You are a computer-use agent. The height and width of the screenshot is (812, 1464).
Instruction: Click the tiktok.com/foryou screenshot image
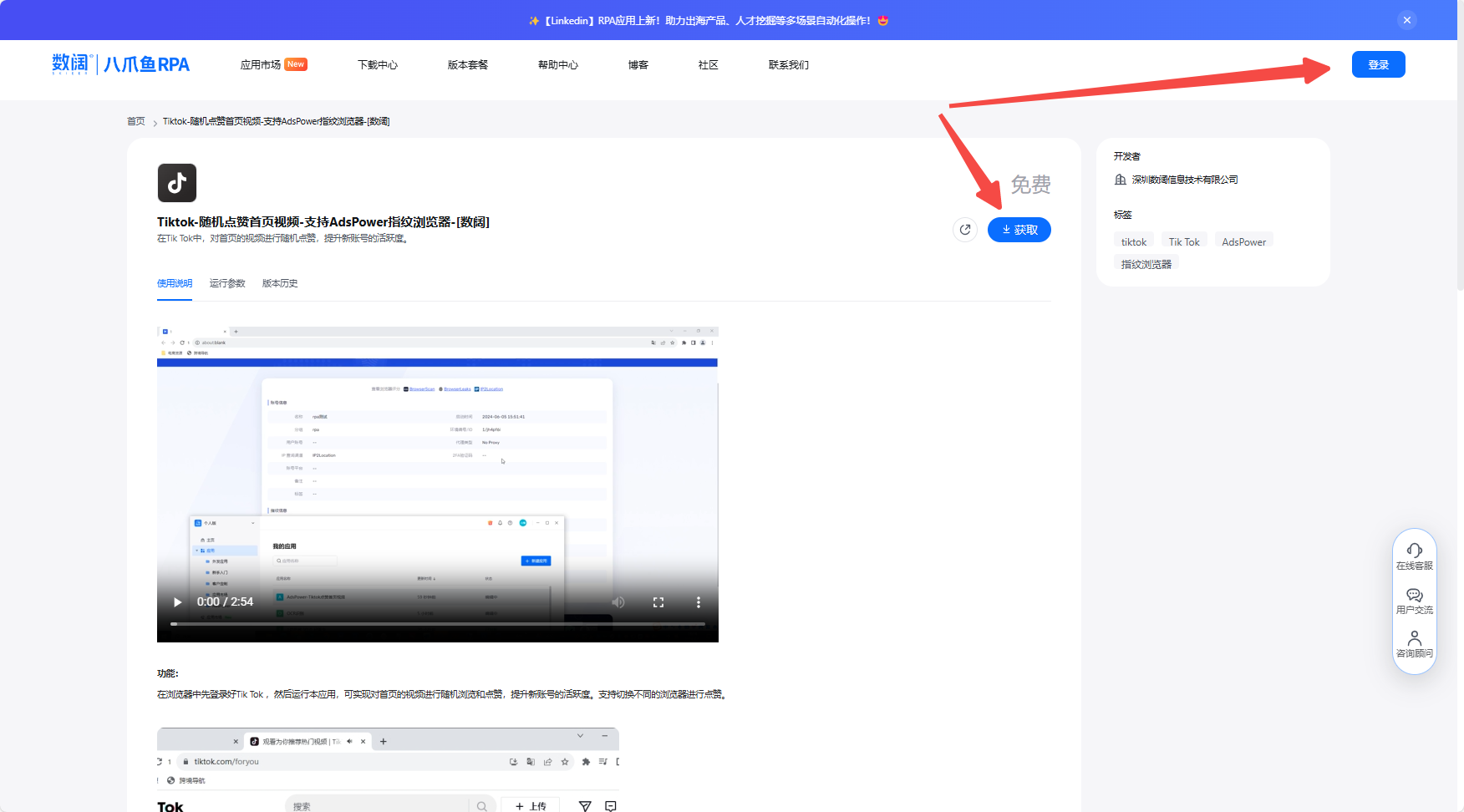[388, 769]
